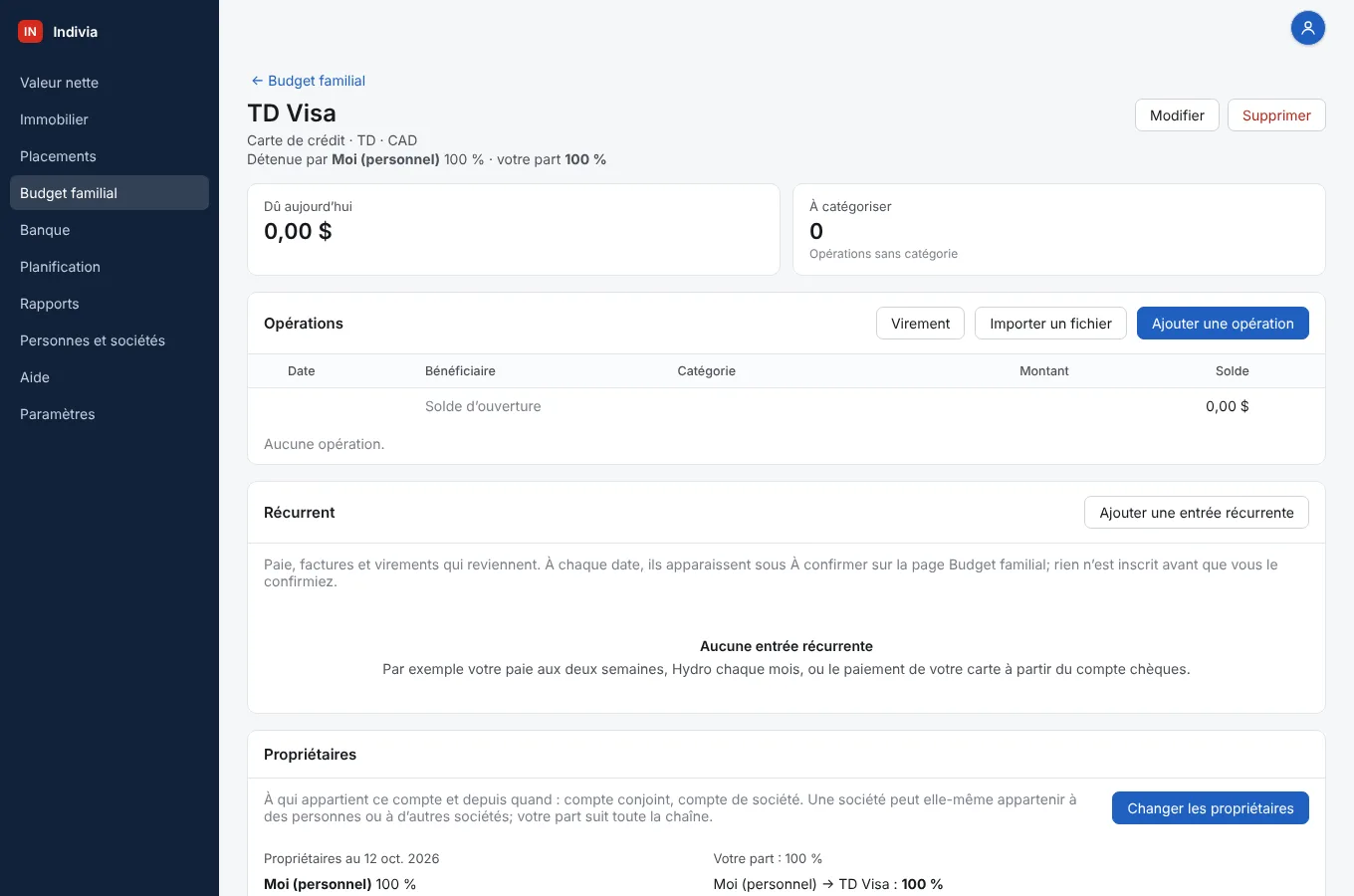This screenshot has width=1354, height=896.
Task: Go to Planification section
Action: coord(110,267)
